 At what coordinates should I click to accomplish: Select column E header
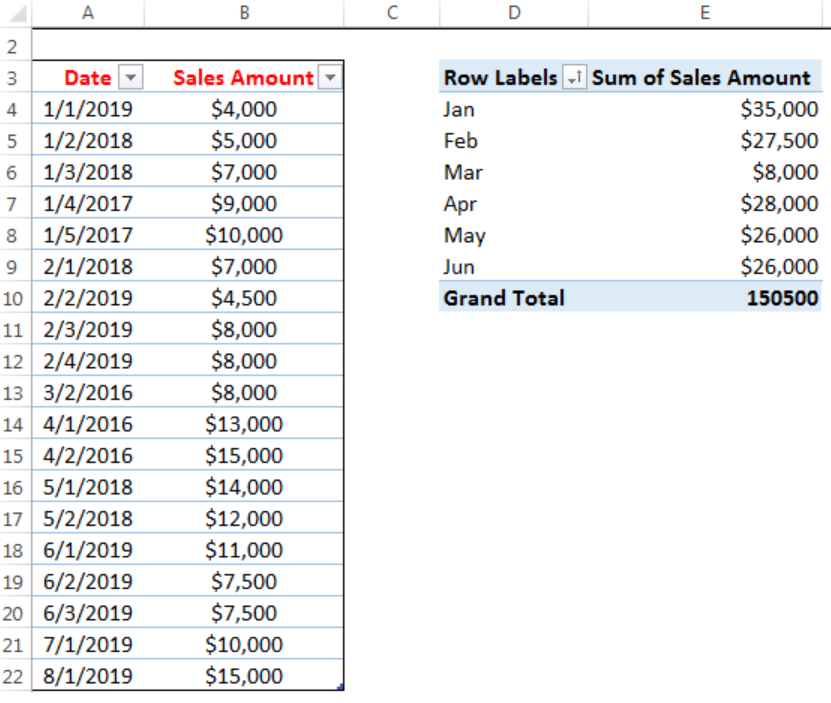705,13
